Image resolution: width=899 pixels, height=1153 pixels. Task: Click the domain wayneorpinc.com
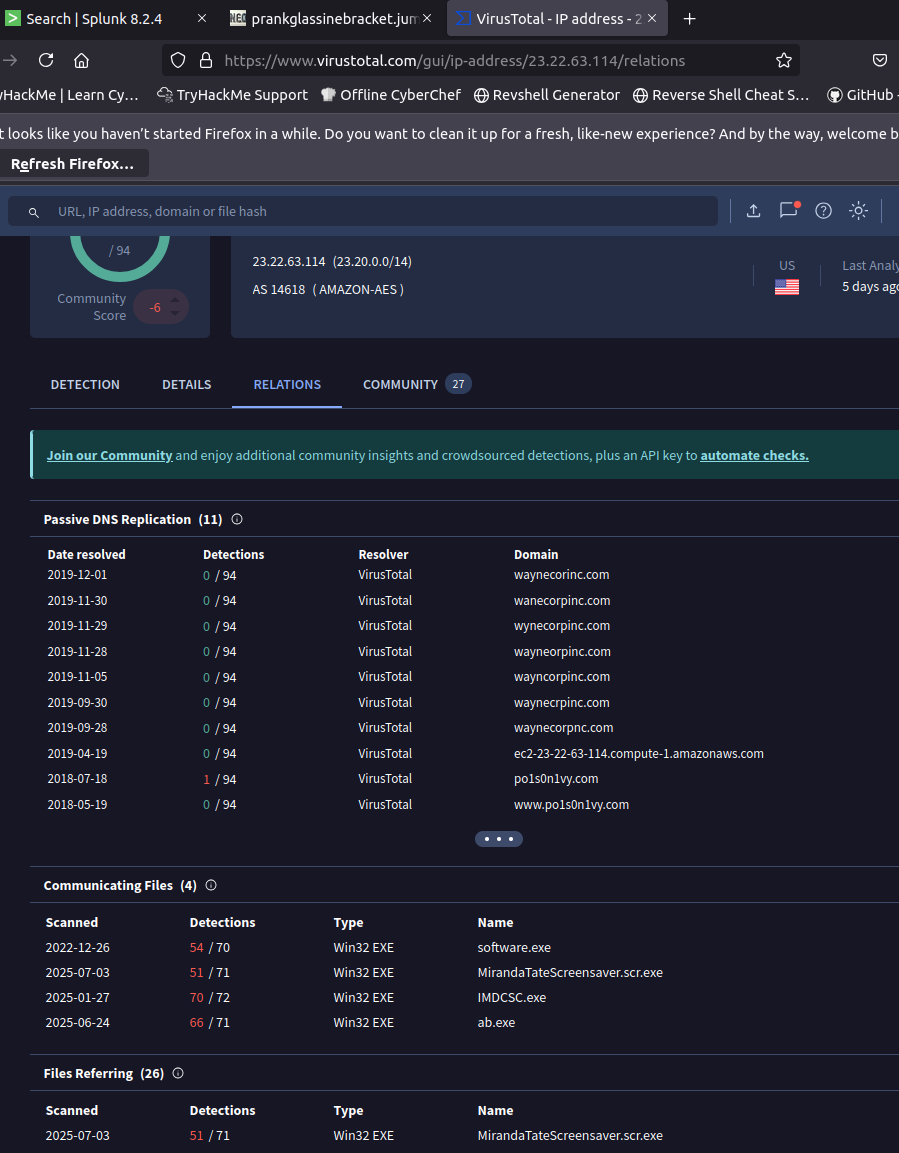pos(562,652)
